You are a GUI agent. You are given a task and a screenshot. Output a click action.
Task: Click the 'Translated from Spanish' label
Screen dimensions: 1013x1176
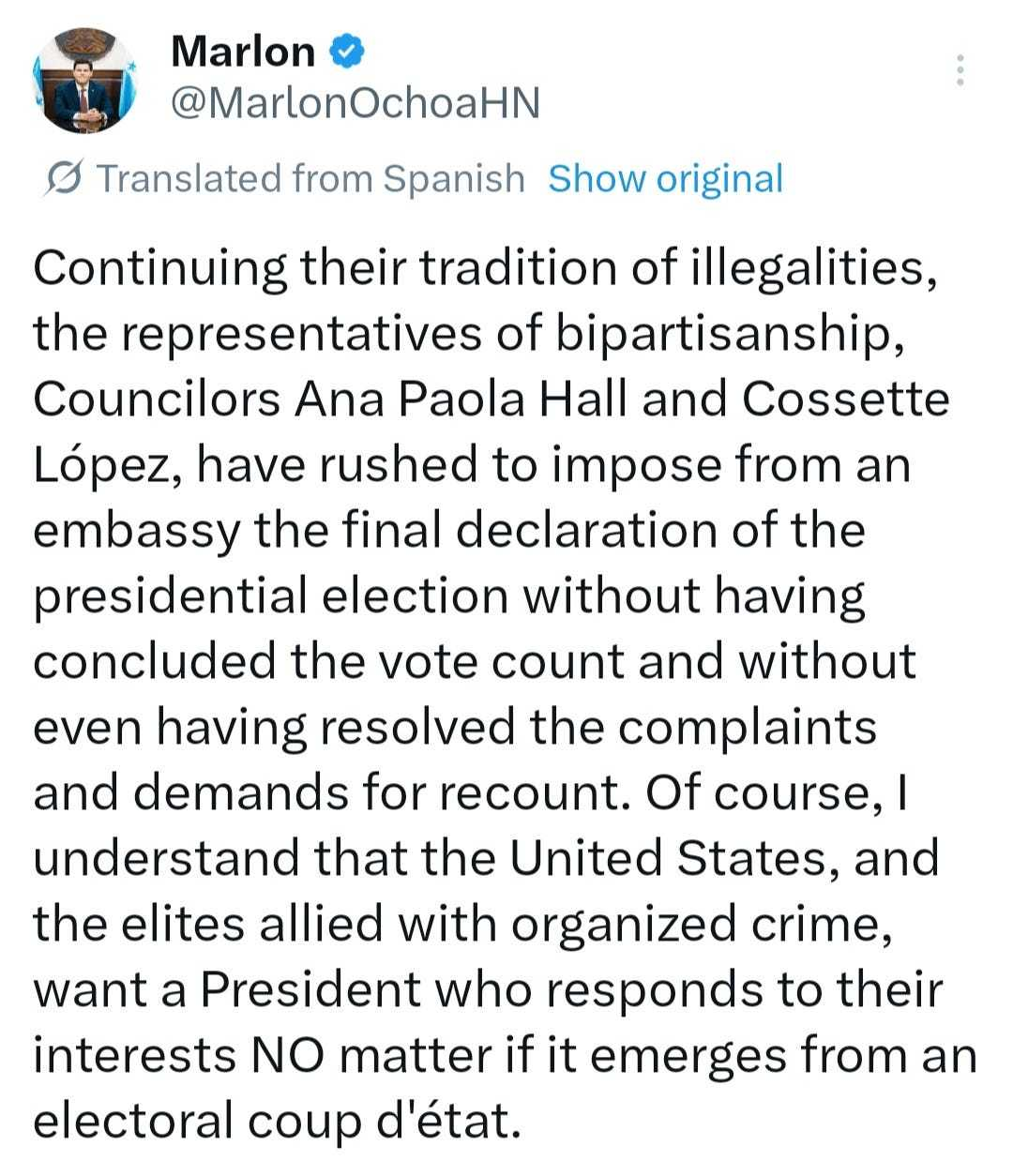click(310, 178)
